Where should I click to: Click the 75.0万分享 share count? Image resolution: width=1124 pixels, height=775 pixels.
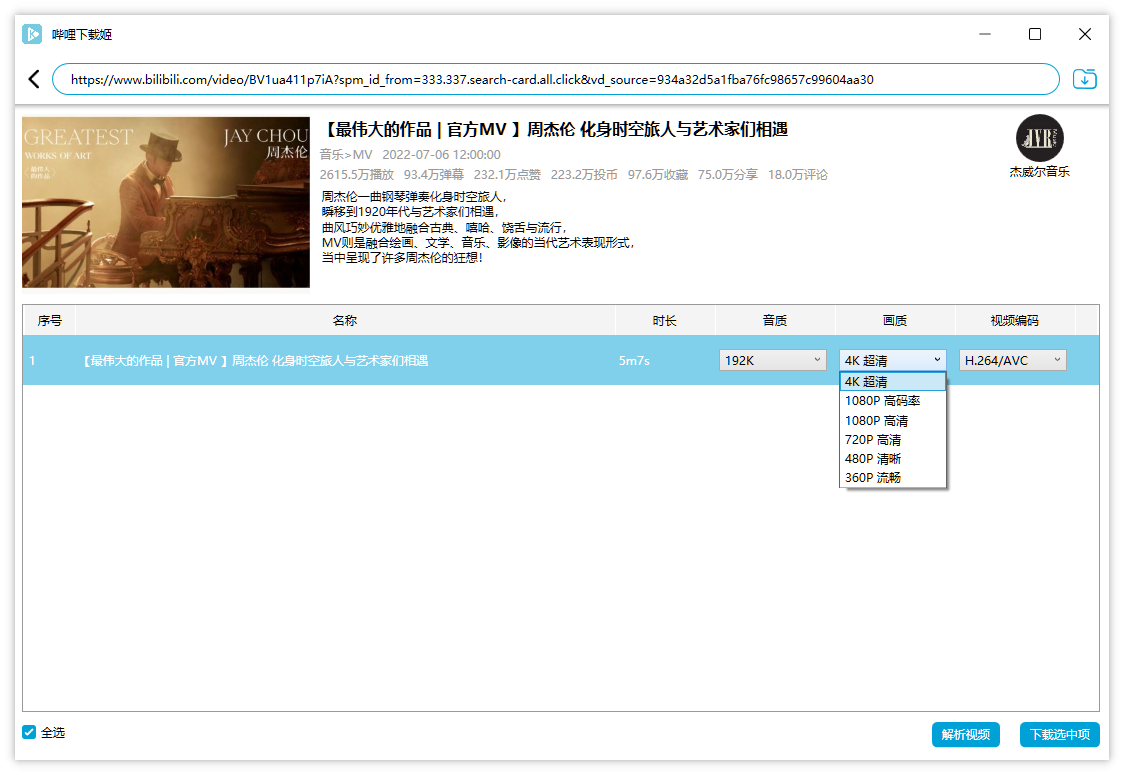(x=728, y=174)
